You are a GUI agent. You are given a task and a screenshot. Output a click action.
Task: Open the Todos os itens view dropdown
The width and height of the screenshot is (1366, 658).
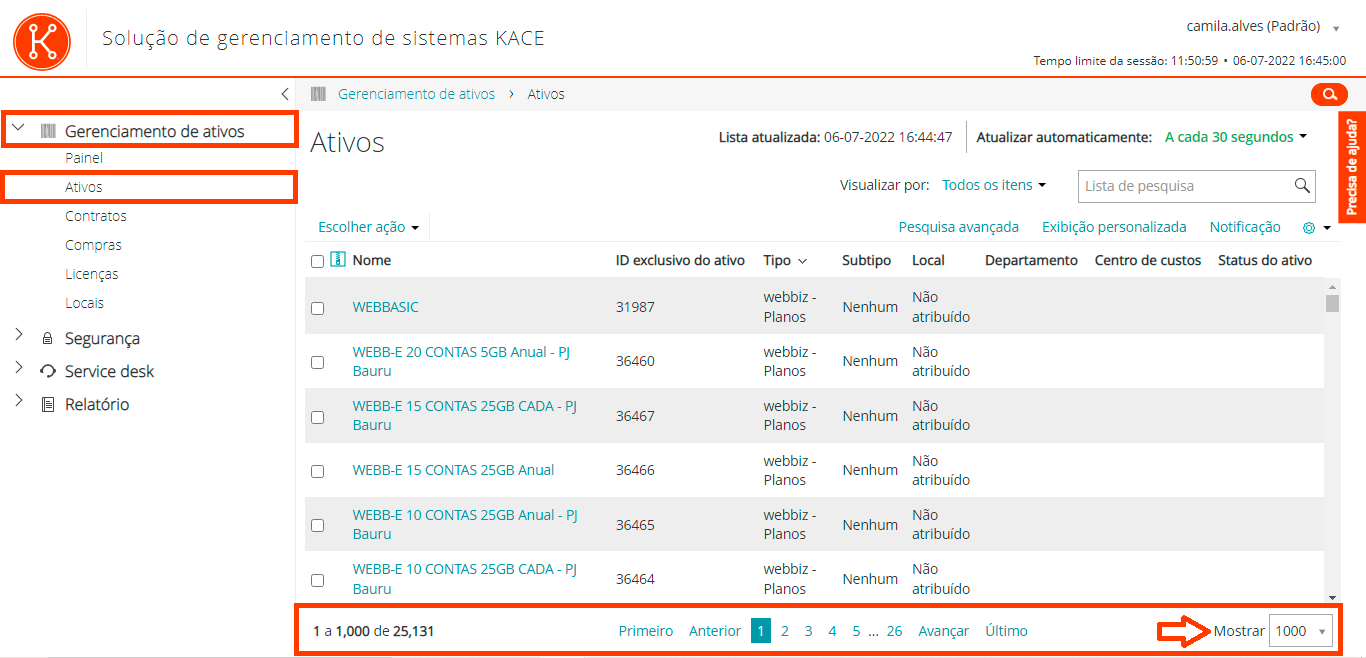tap(994, 185)
